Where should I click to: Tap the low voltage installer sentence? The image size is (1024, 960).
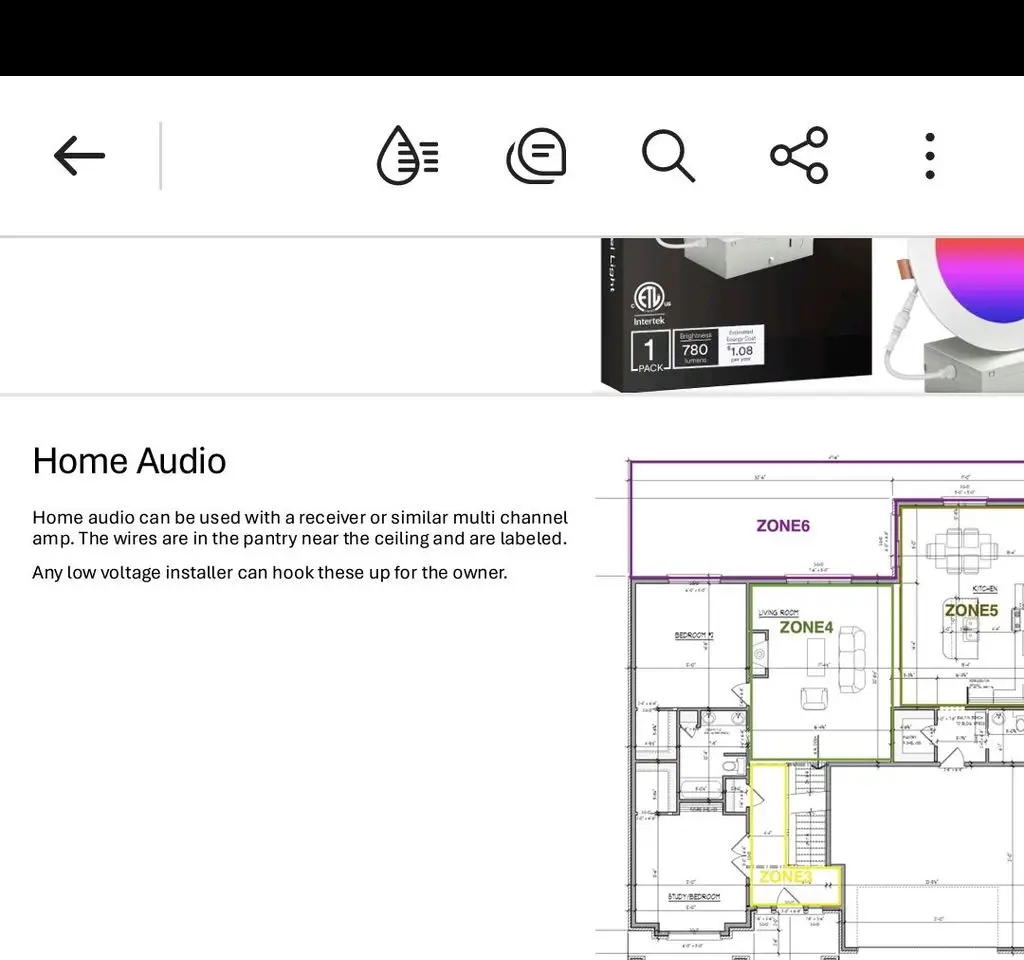click(x=270, y=573)
